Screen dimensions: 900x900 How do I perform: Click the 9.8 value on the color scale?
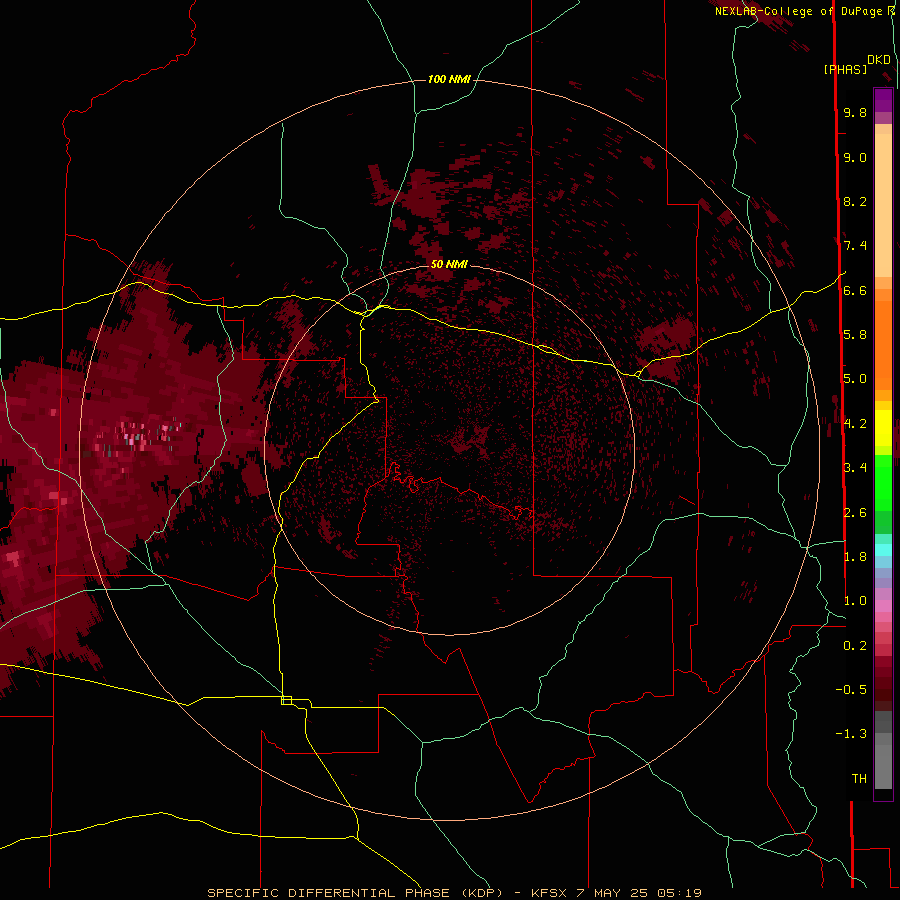coord(855,112)
